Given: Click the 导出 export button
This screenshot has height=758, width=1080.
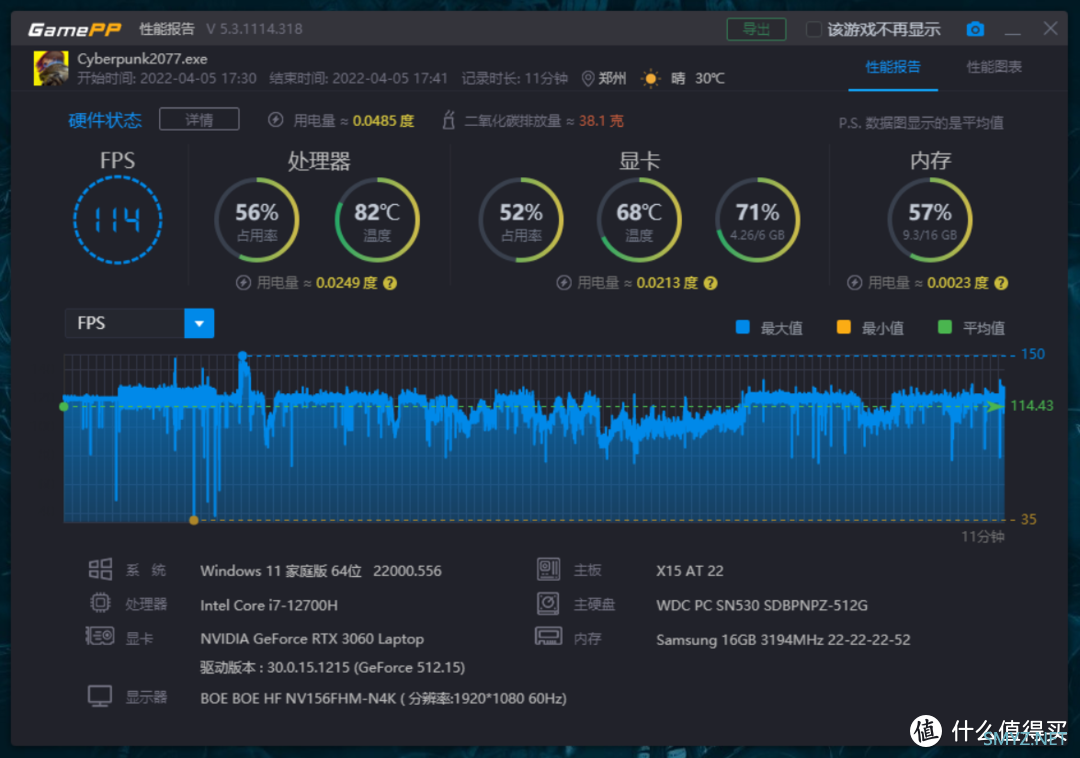Looking at the screenshot, I should [x=756, y=29].
